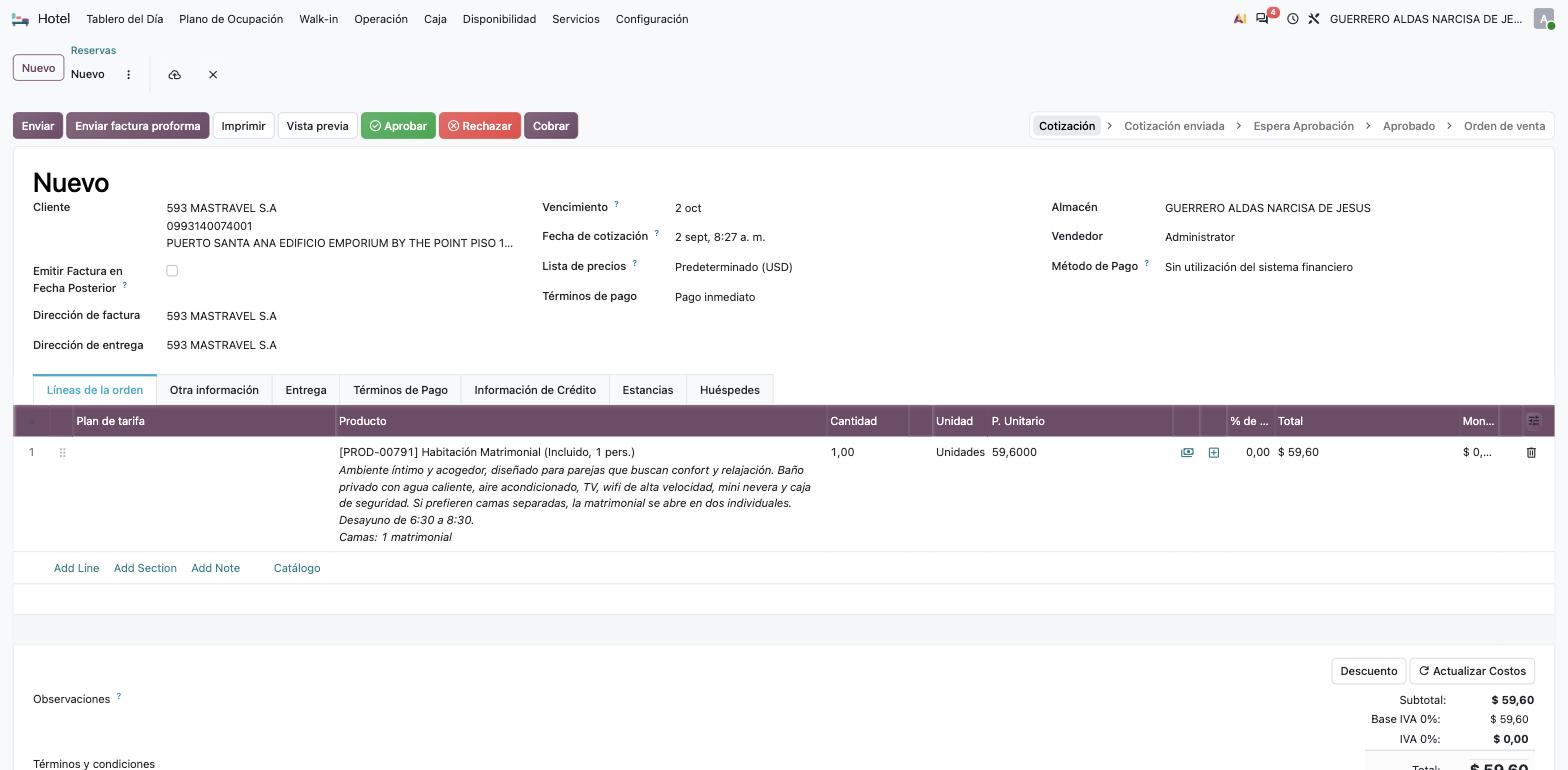1568x770 pixels.
Task: Click the Cobrar button
Action: point(551,126)
